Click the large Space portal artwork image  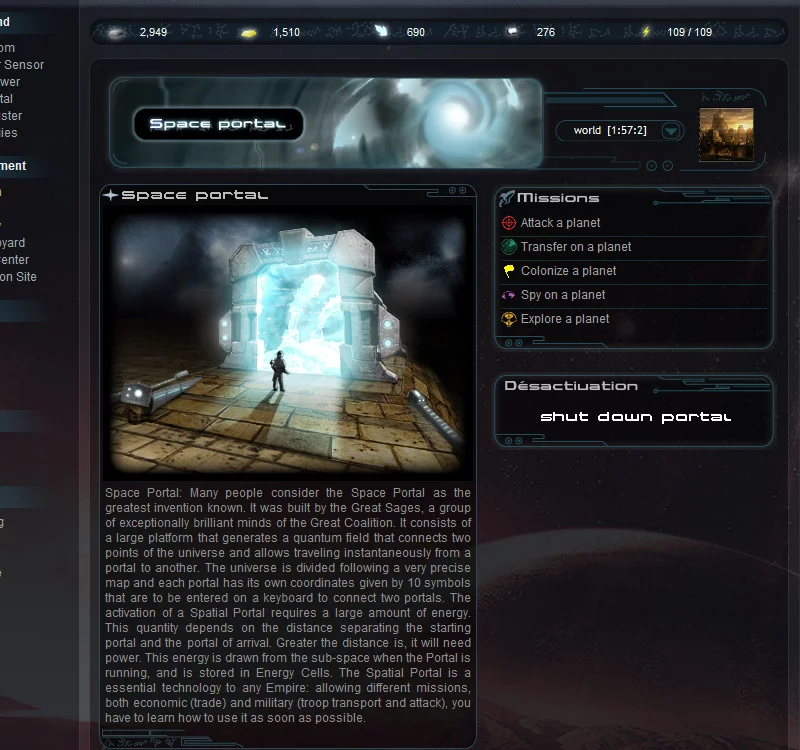click(288, 343)
